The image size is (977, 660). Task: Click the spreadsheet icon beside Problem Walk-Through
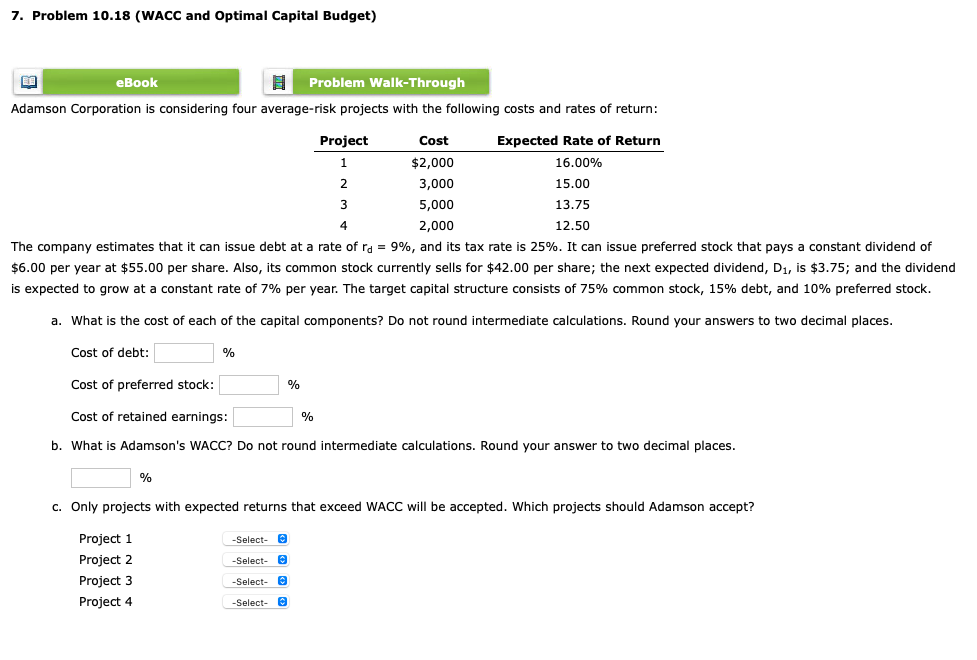tap(277, 81)
